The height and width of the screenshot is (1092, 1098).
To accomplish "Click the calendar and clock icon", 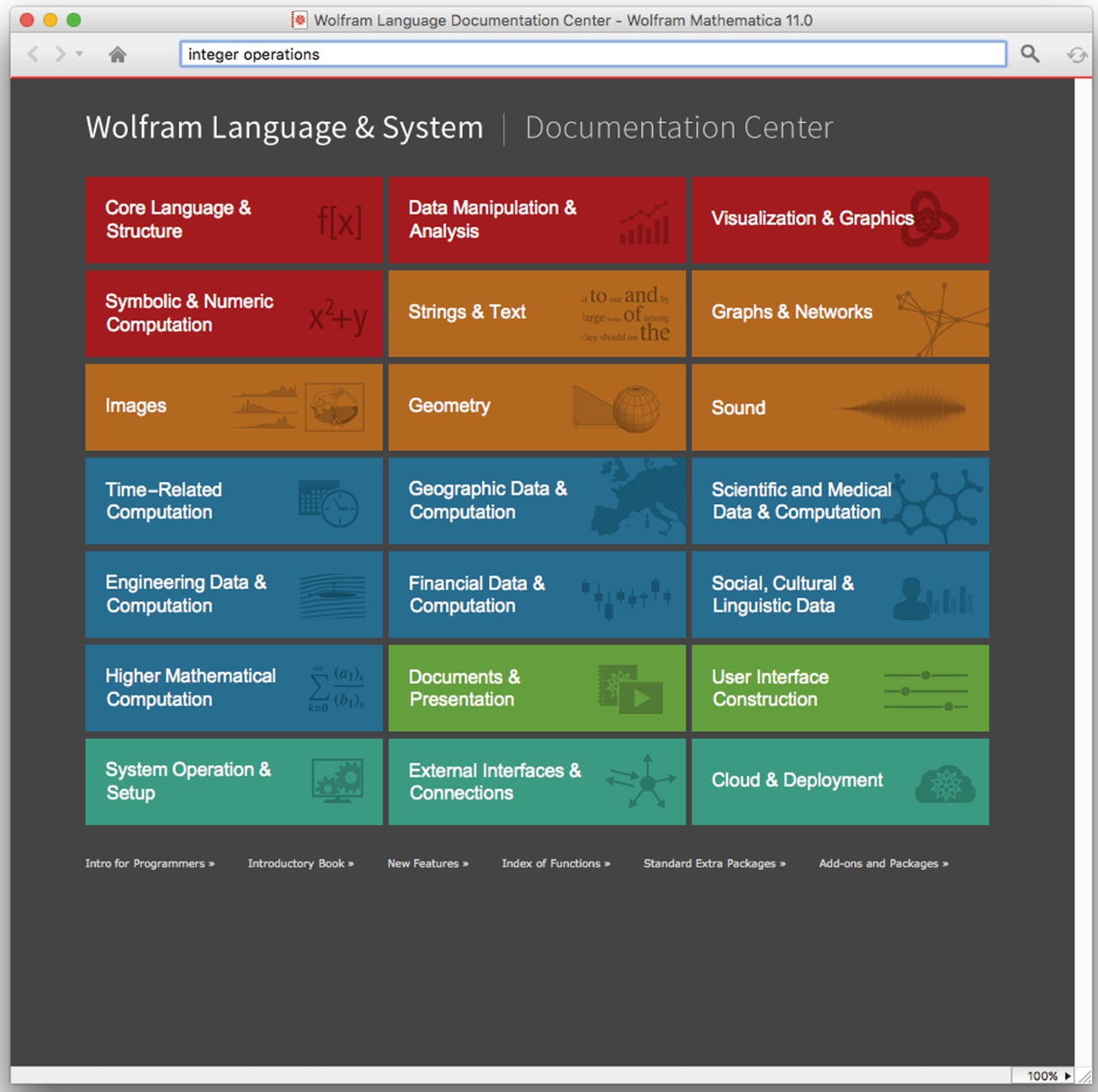I will 329,503.
